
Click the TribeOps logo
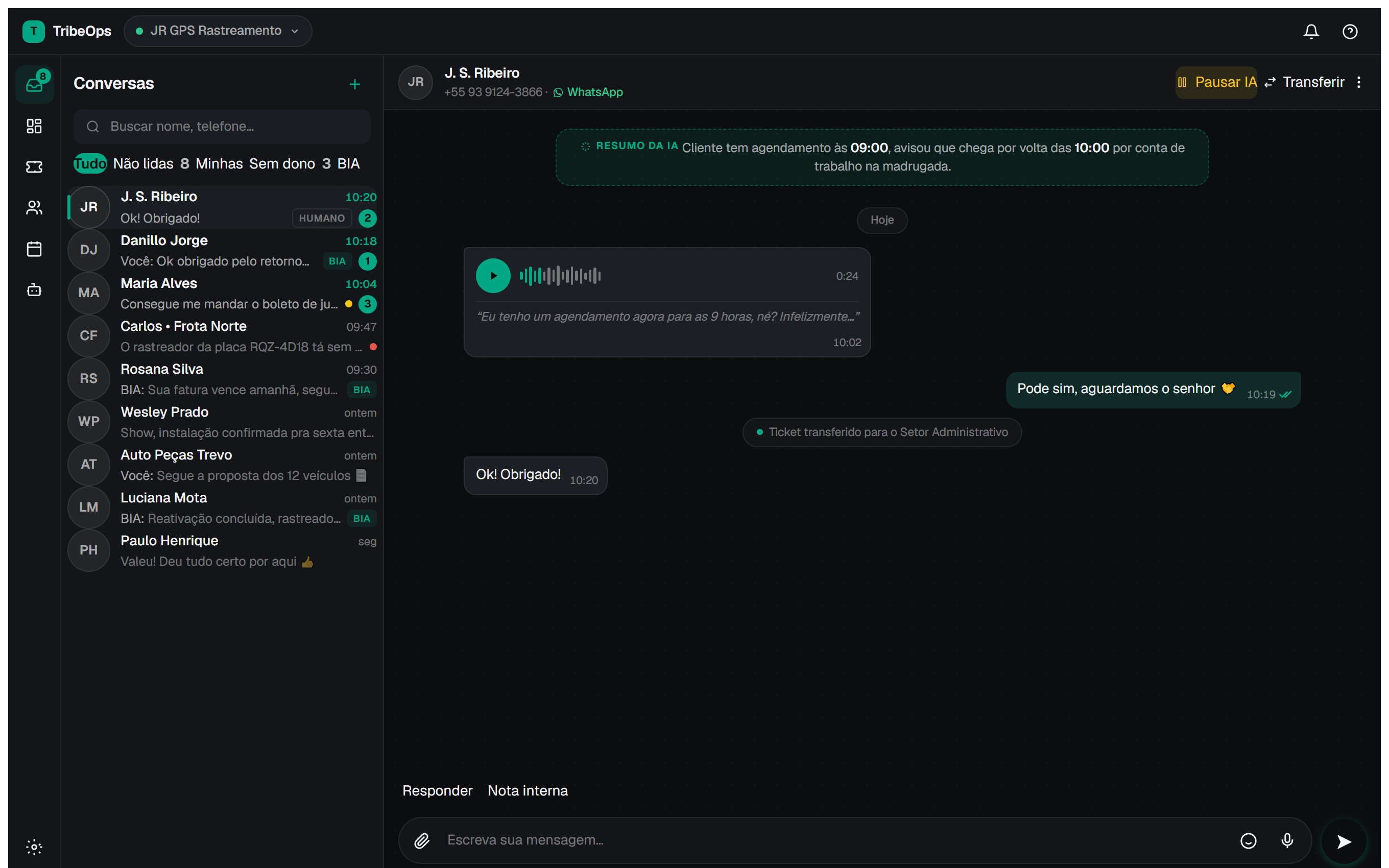click(x=34, y=31)
